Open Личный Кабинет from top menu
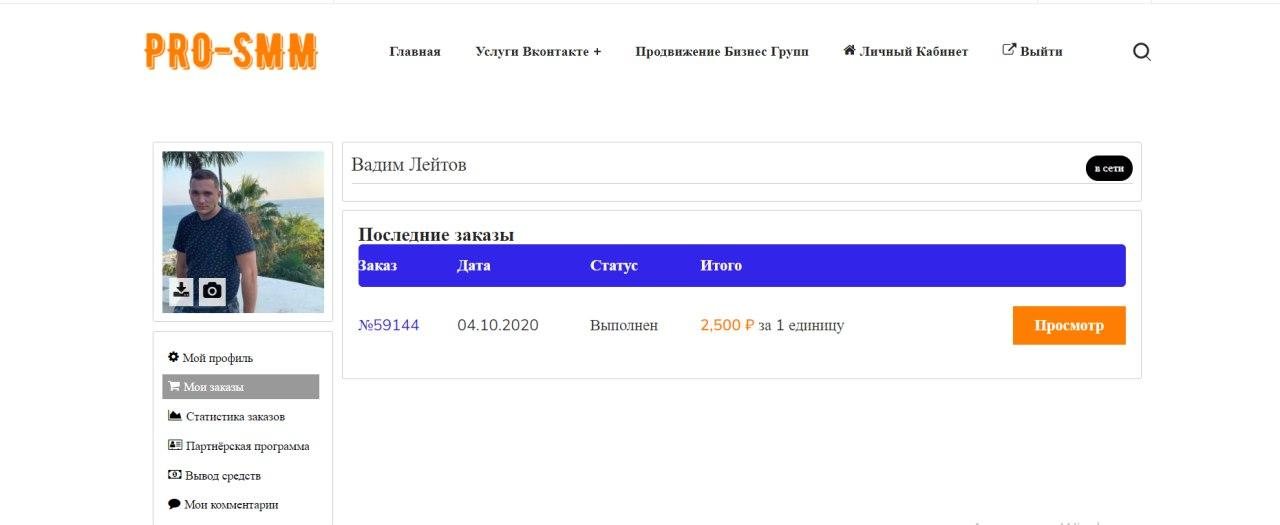 pos(906,51)
